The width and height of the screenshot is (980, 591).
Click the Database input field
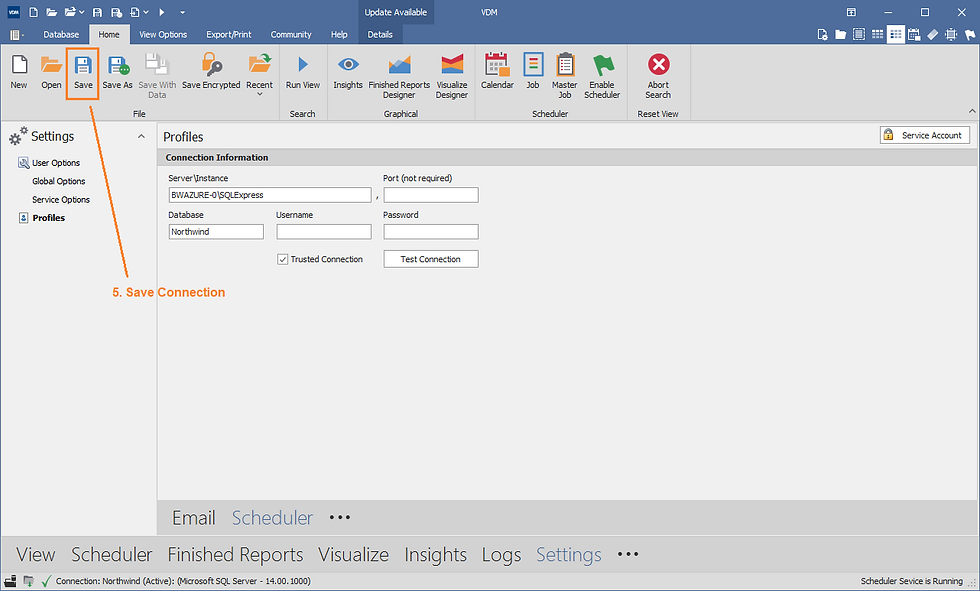point(216,232)
